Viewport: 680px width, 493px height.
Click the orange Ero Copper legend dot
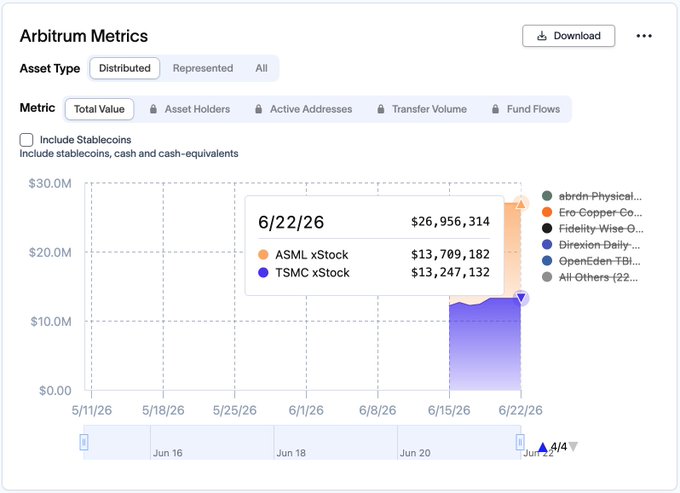click(547, 212)
